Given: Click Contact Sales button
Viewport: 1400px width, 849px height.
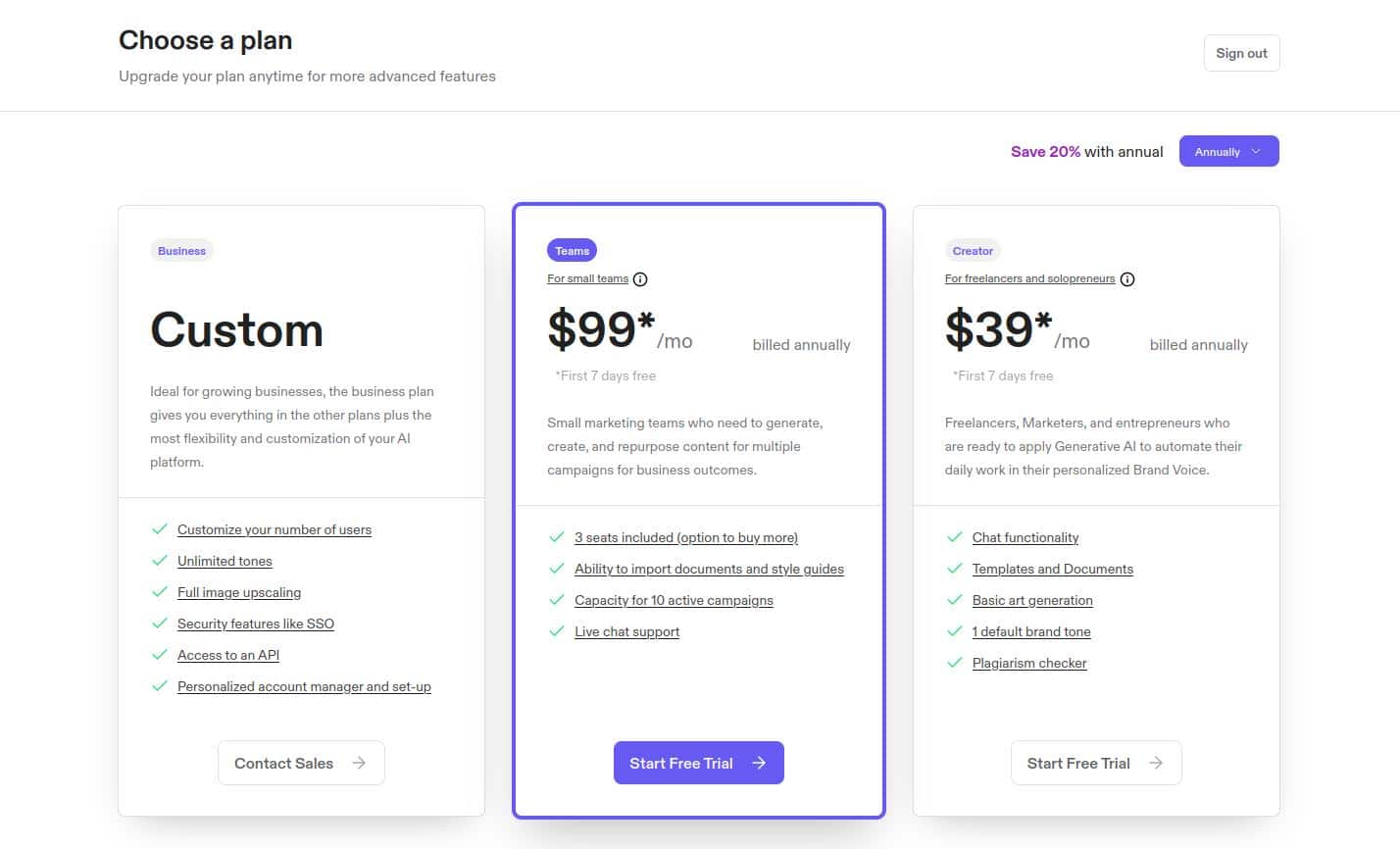Looking at the screenshot, I should pyautogui.click(x=301, y=763).
